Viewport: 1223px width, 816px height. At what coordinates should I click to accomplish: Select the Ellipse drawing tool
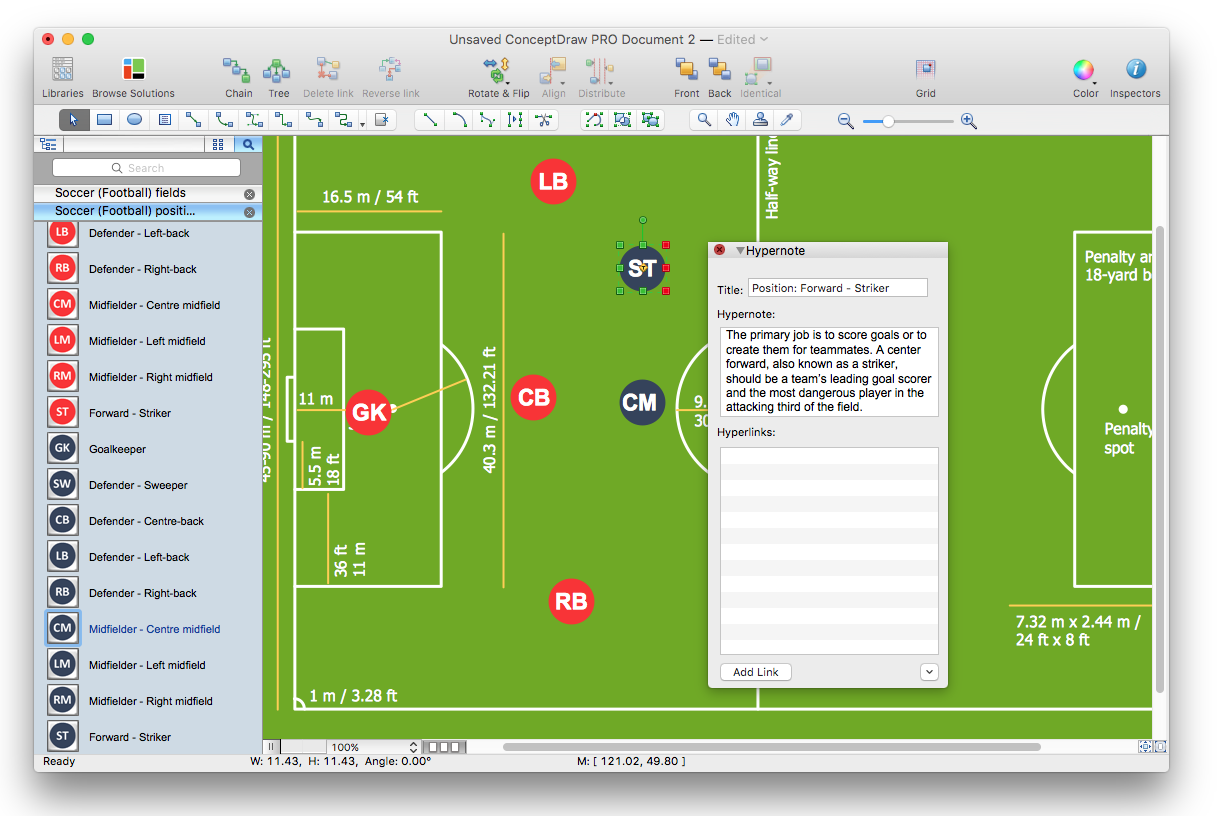pyautogui.click(x=134, y=120)
